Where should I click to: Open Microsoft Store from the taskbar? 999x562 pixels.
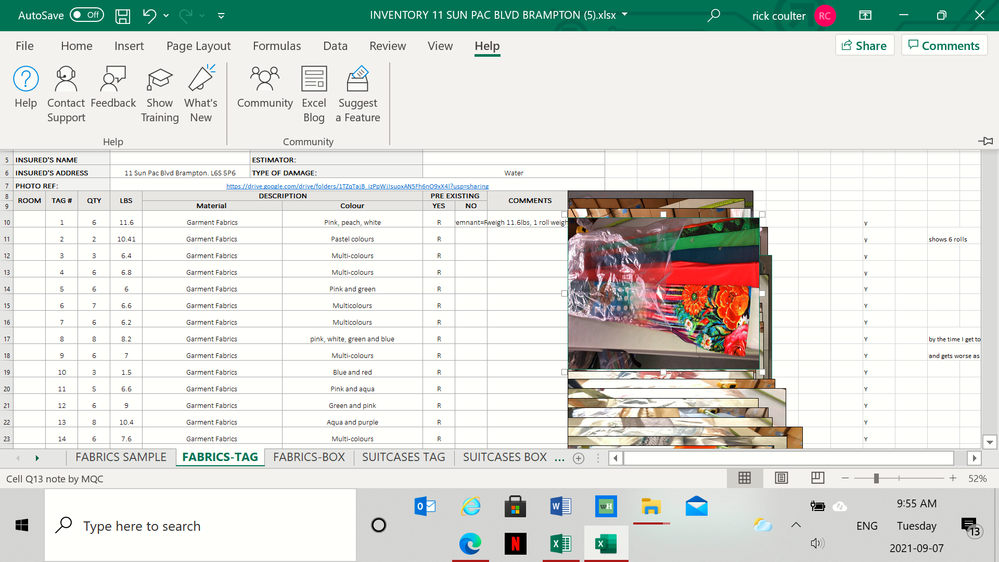pyautogui.click(x=515, y=507)
